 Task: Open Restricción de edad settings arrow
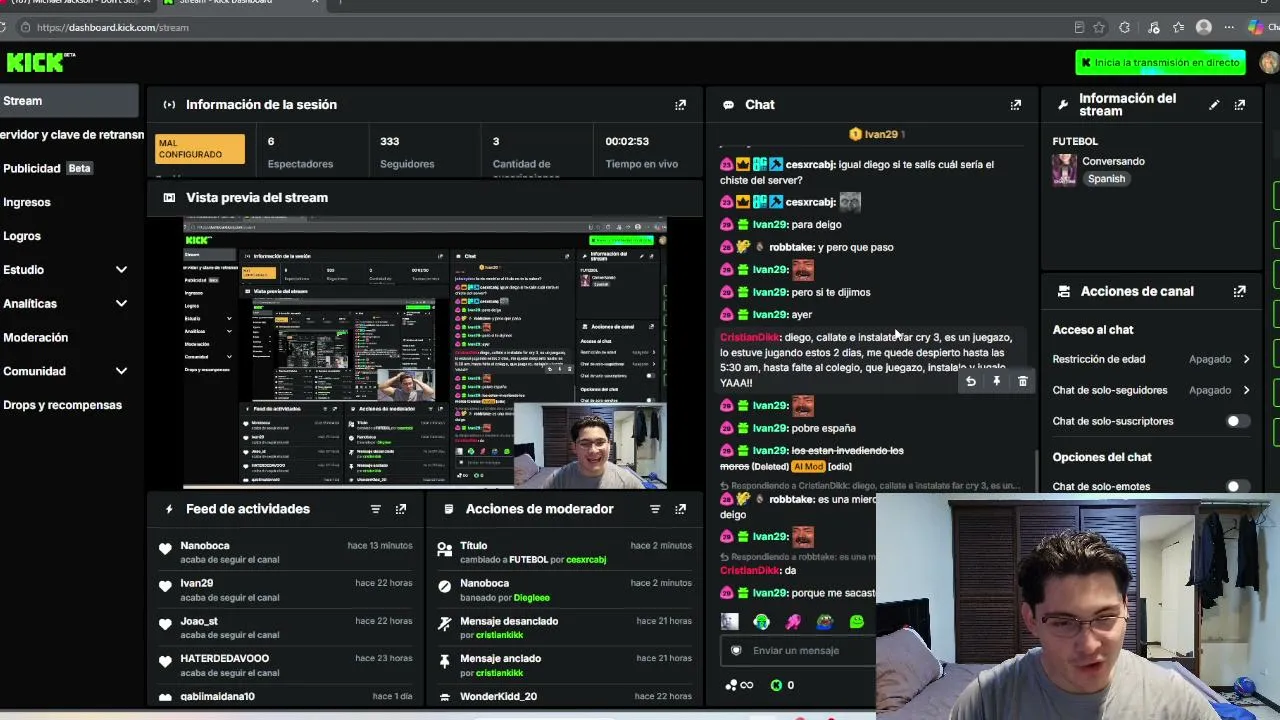click(x=1246, y=359)
